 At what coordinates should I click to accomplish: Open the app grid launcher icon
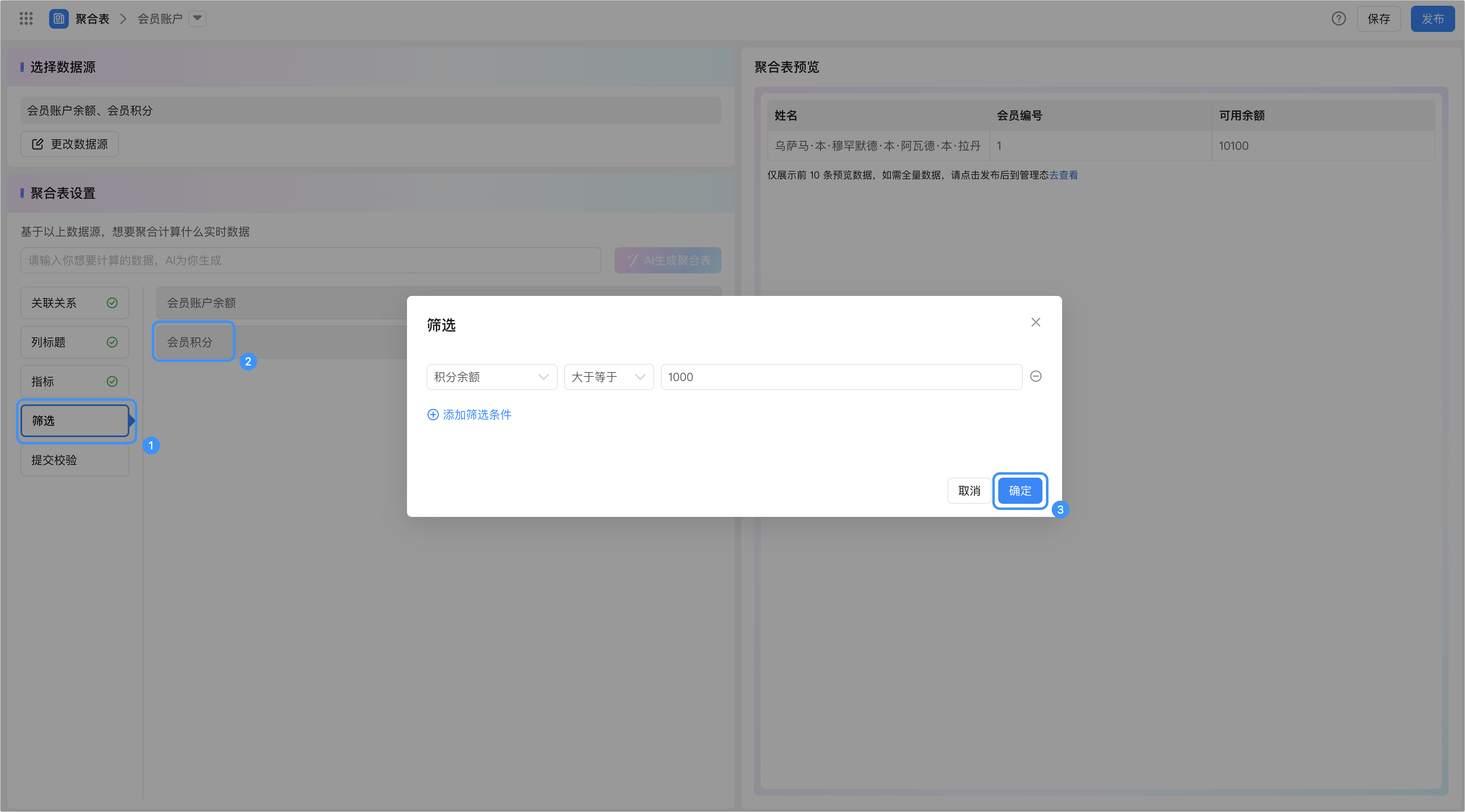pyautogui.click(x=26, y=19)
